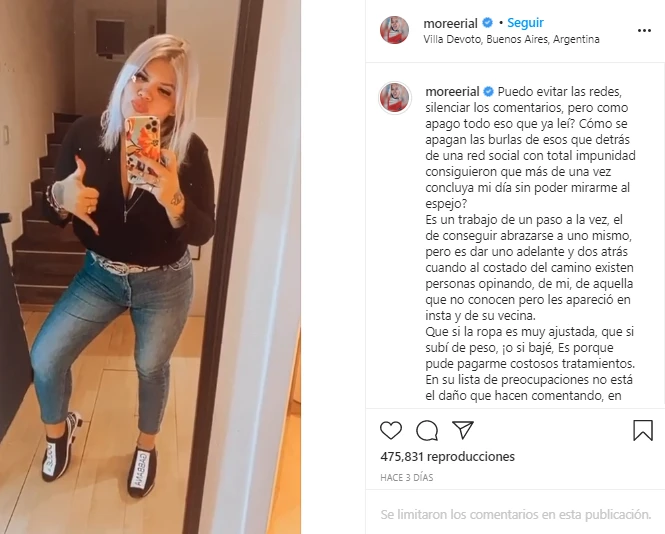Click verified badge in post header
This screenshot has height=534, width=665.
pyautogui.click(x=488, y=22)
